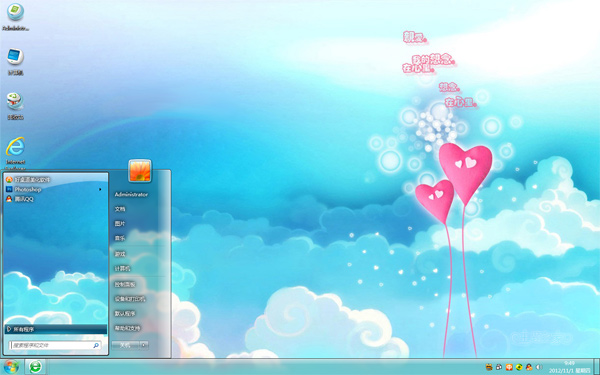Click the Administrator user picture thumbnail
The height and width of the screenshot is (375, 600).
[140, 170]
